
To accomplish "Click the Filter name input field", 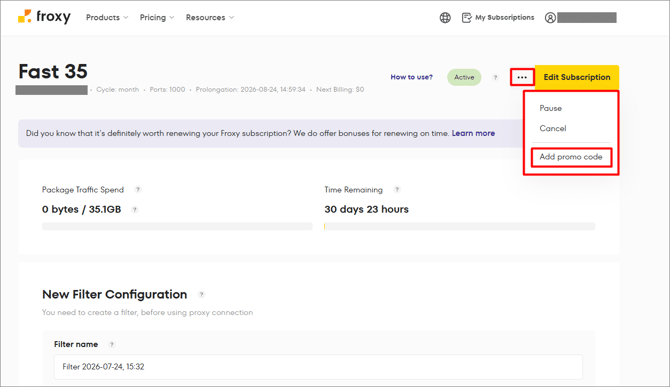I will pyautogui.click(x=318, y=366).
